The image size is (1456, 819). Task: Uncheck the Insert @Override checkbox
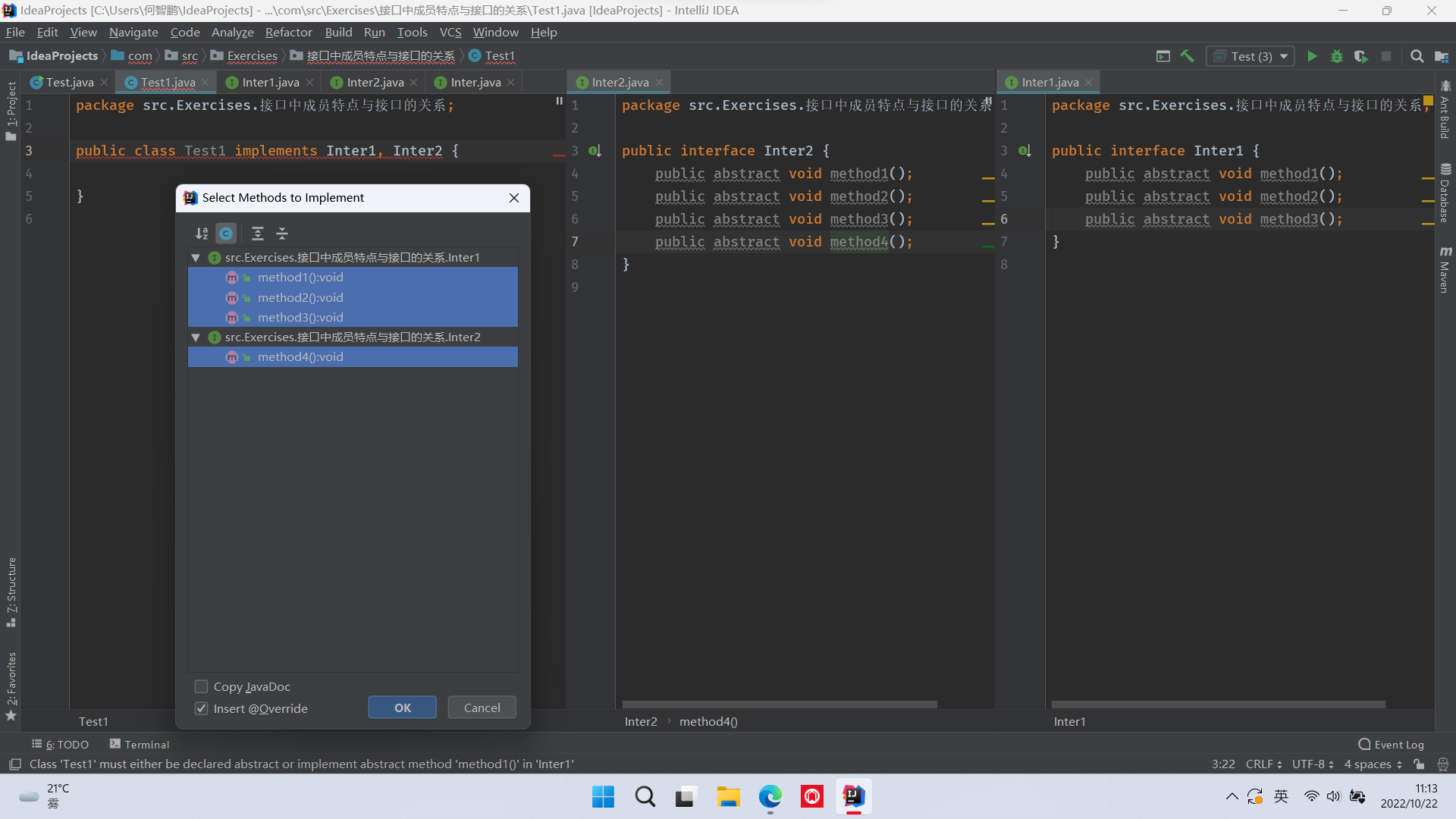point(202,708)
